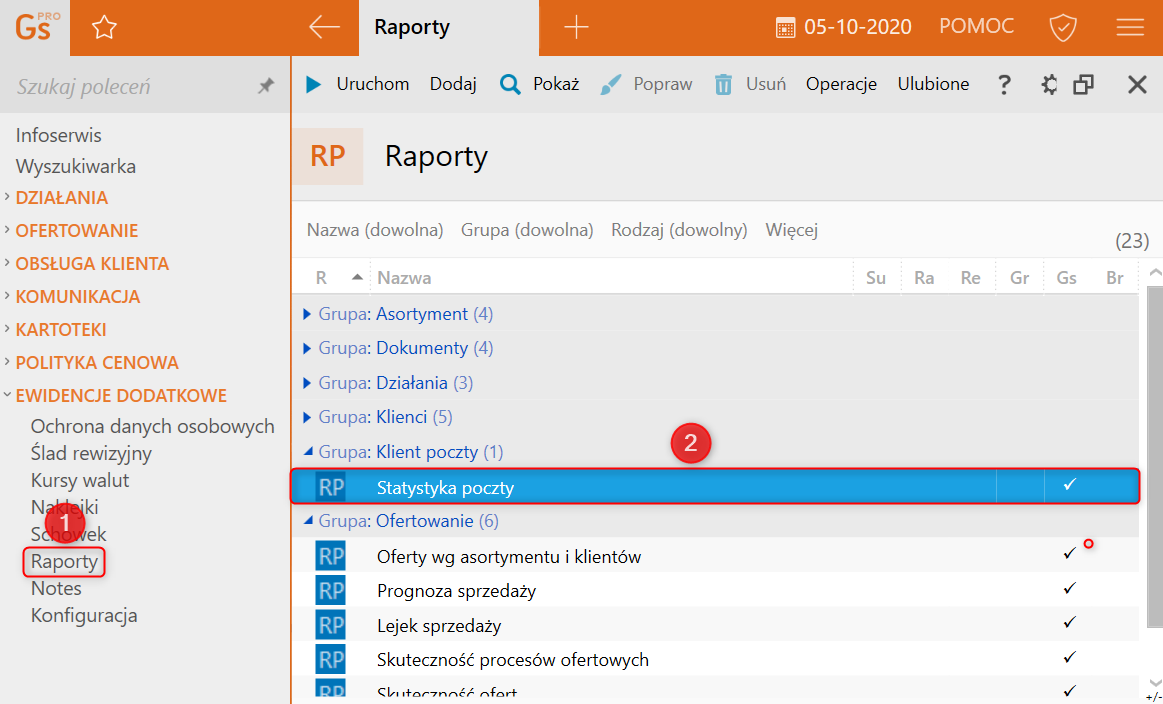Screen dimensions: 1163x704
Task: Collapse the EWIDENCJE DODATKOWE section
Action: [x=7, y=395]
